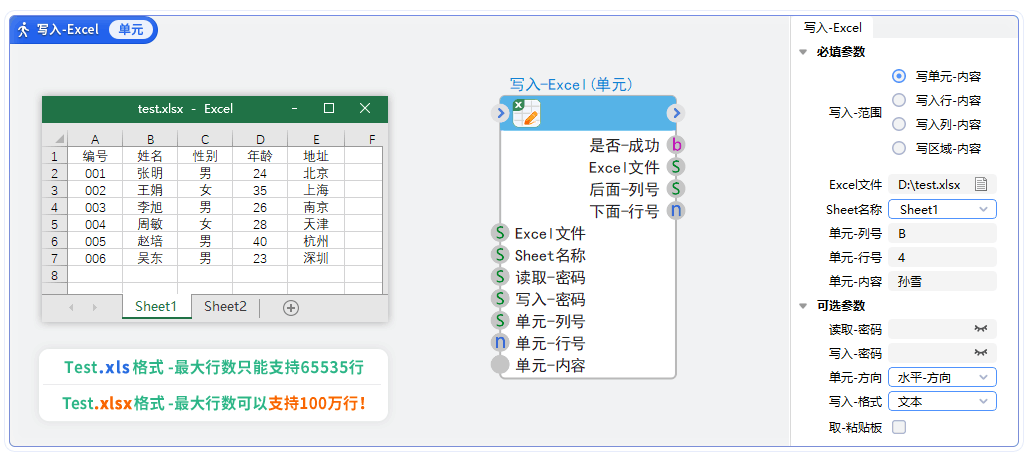1034x459 pixels.
Task: Open the Sheet名称 dropdown showing Sheet1
Action: point(942,210)
